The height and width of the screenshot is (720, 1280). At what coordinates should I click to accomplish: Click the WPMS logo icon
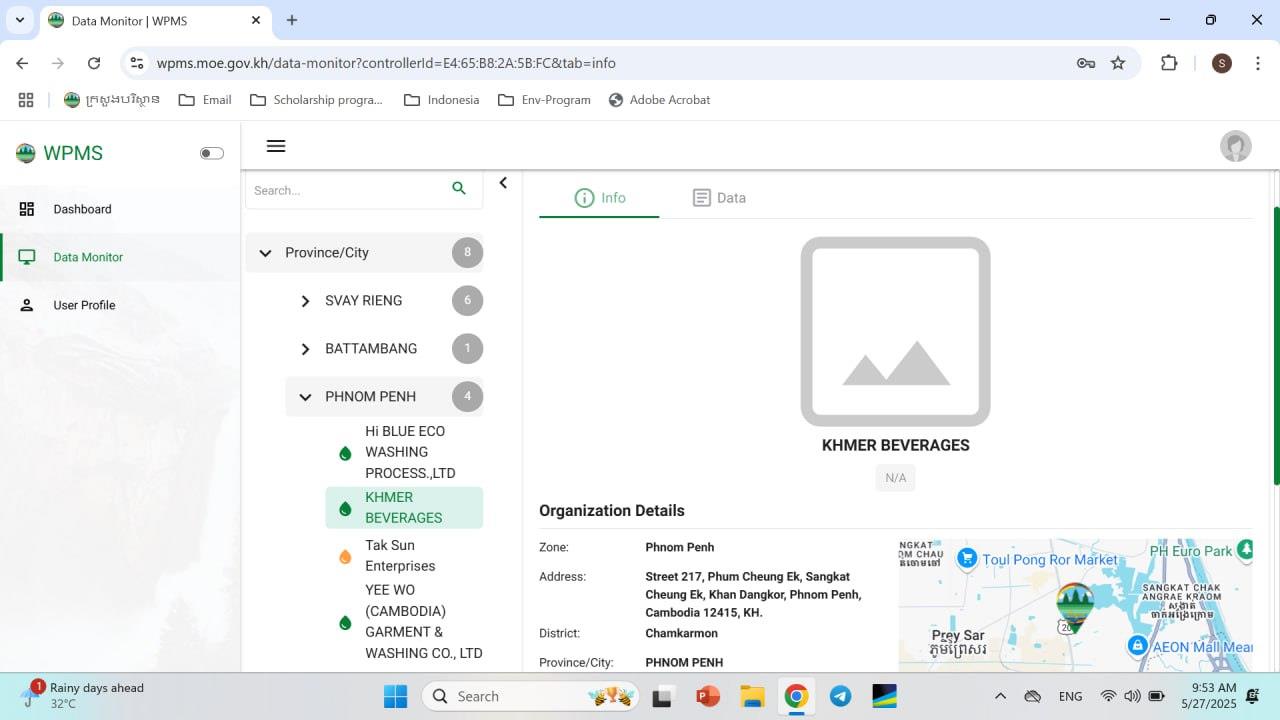pyautogui.click(x=25, y=153)
